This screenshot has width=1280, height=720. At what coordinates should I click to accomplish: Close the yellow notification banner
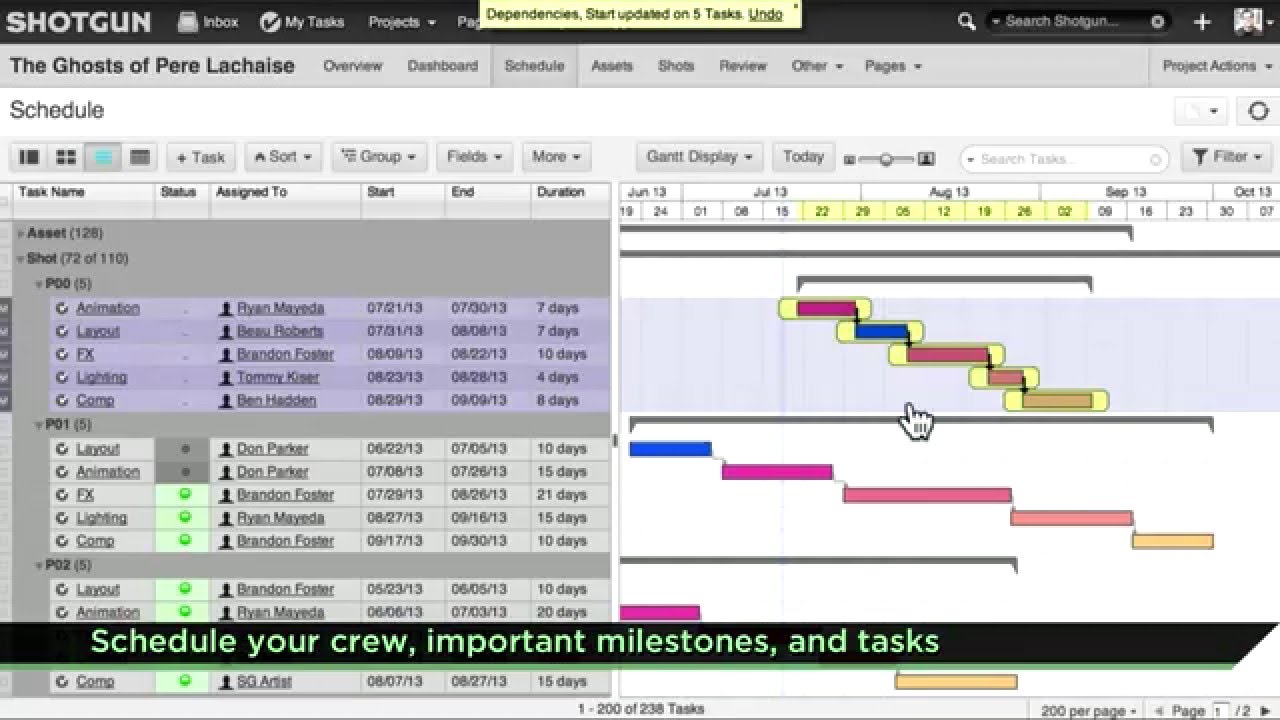pyautogui.click(x=796, y=6)
